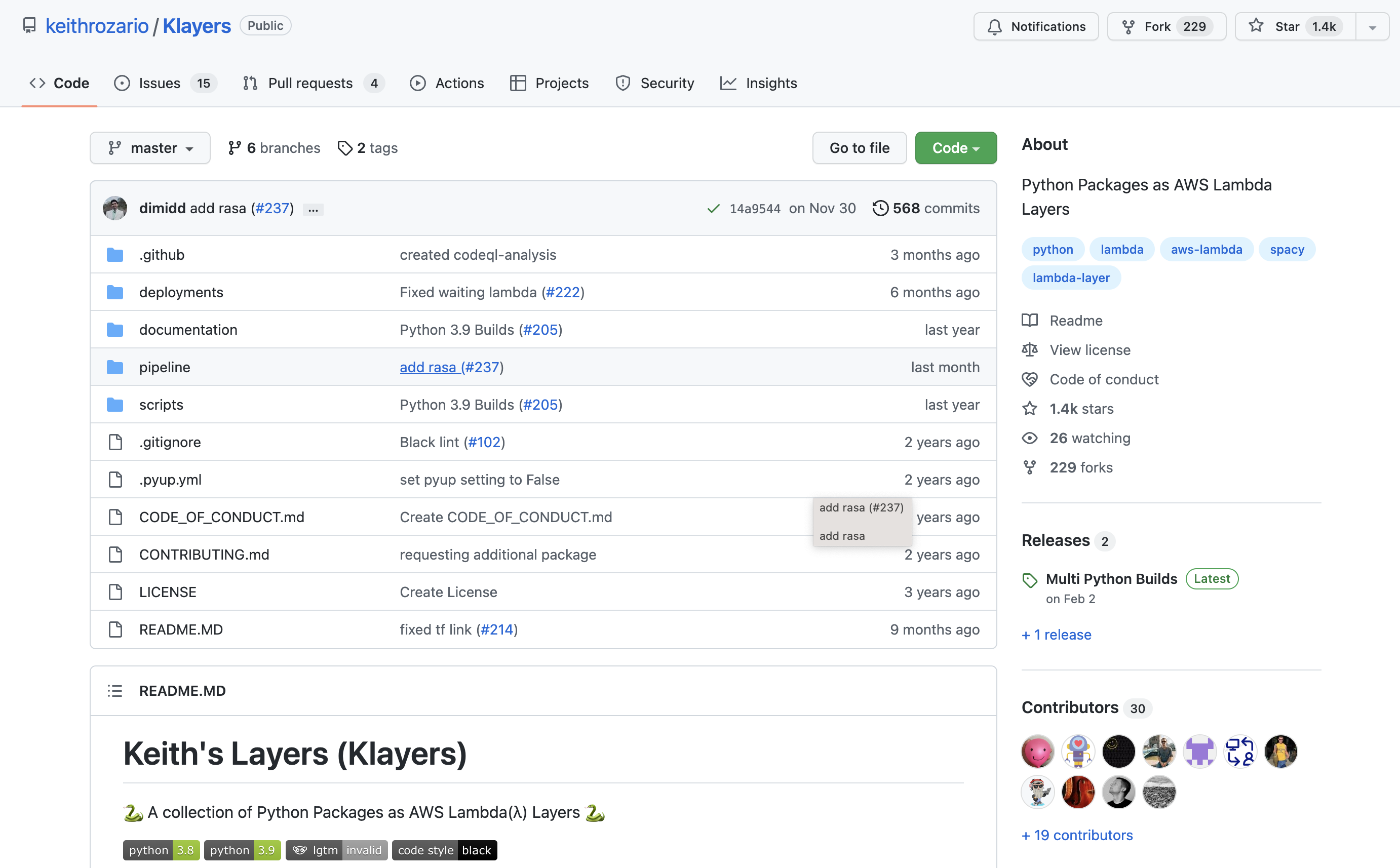This screenshot has width=1400, height=868.
Task: View 6 branches link
Action: [274, 148]
